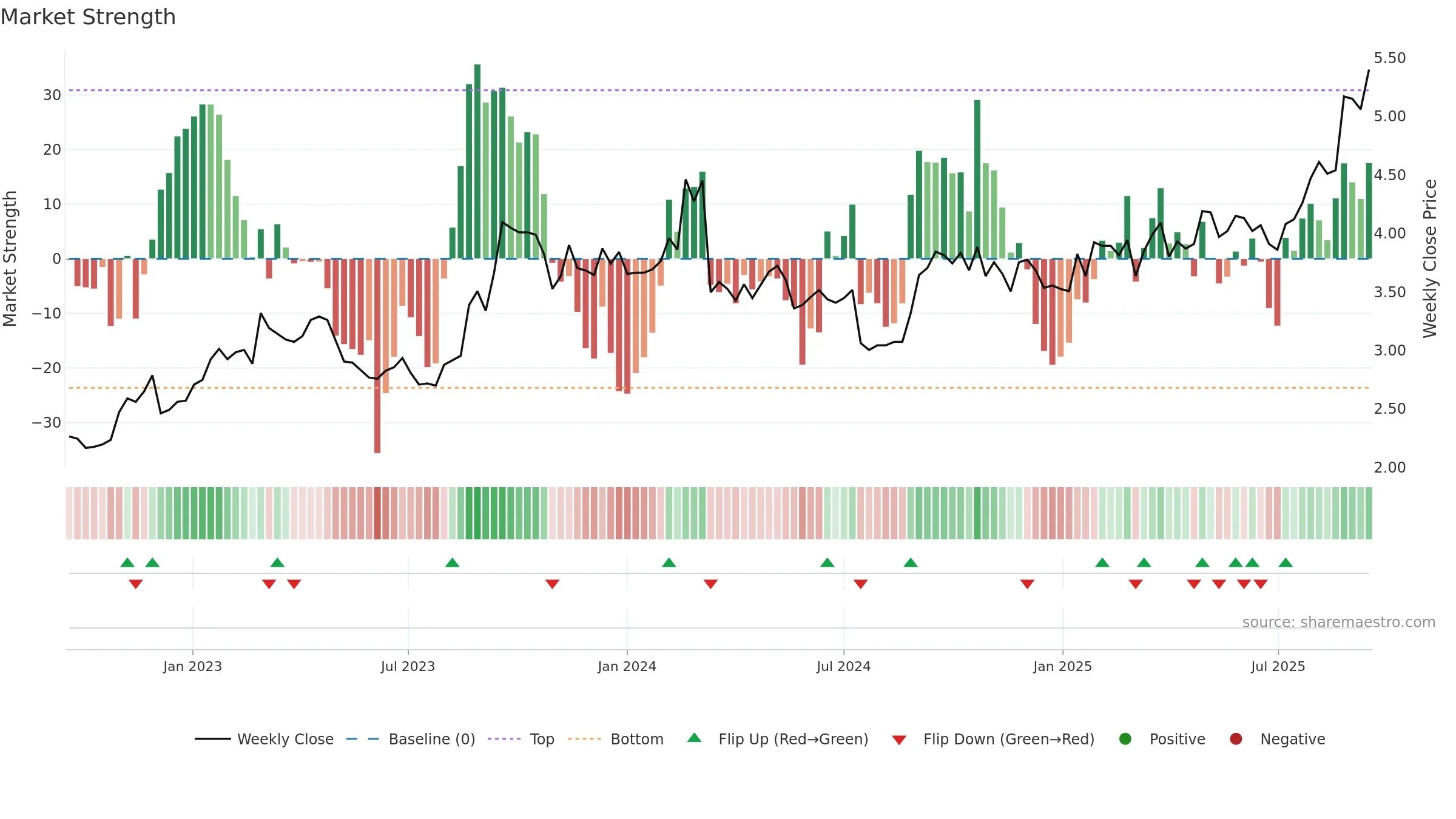The height and width of the screenshot is (819, 1456).
Task: Click the Jul 2025 axis label
Action: 1278,666
